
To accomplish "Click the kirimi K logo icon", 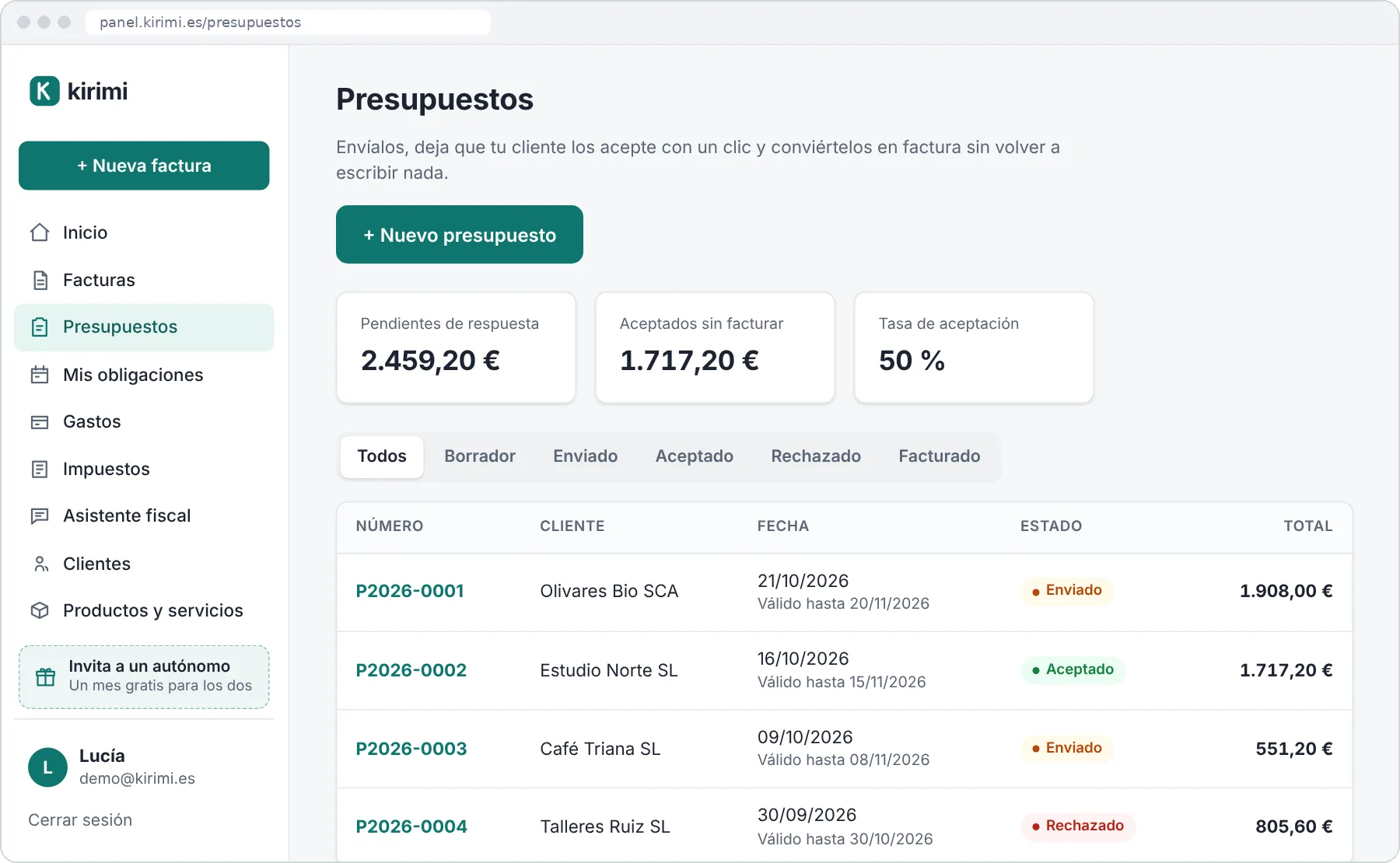I will (x=44, y=91).
